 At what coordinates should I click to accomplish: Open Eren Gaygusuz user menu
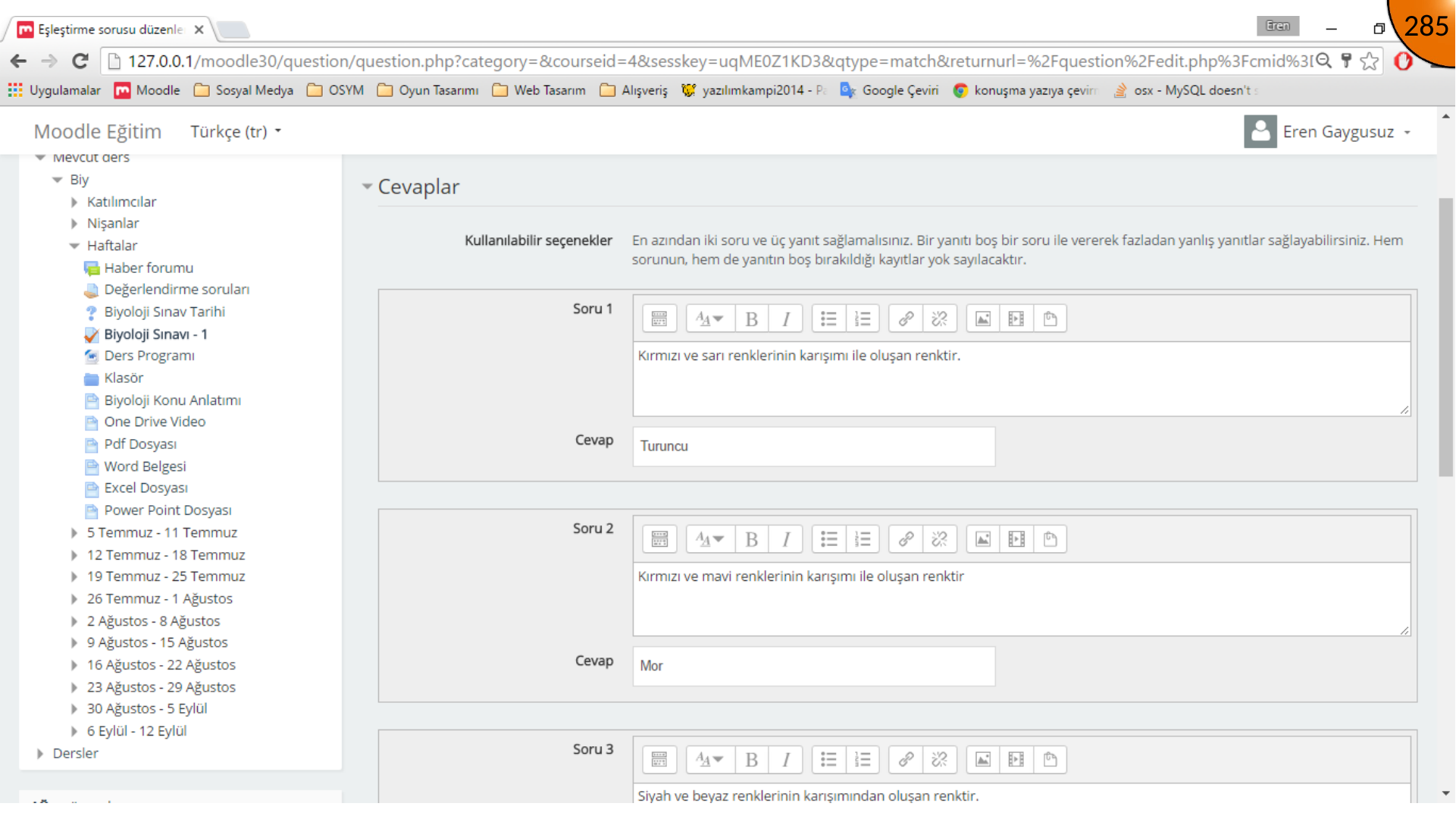coord(1327,132)
